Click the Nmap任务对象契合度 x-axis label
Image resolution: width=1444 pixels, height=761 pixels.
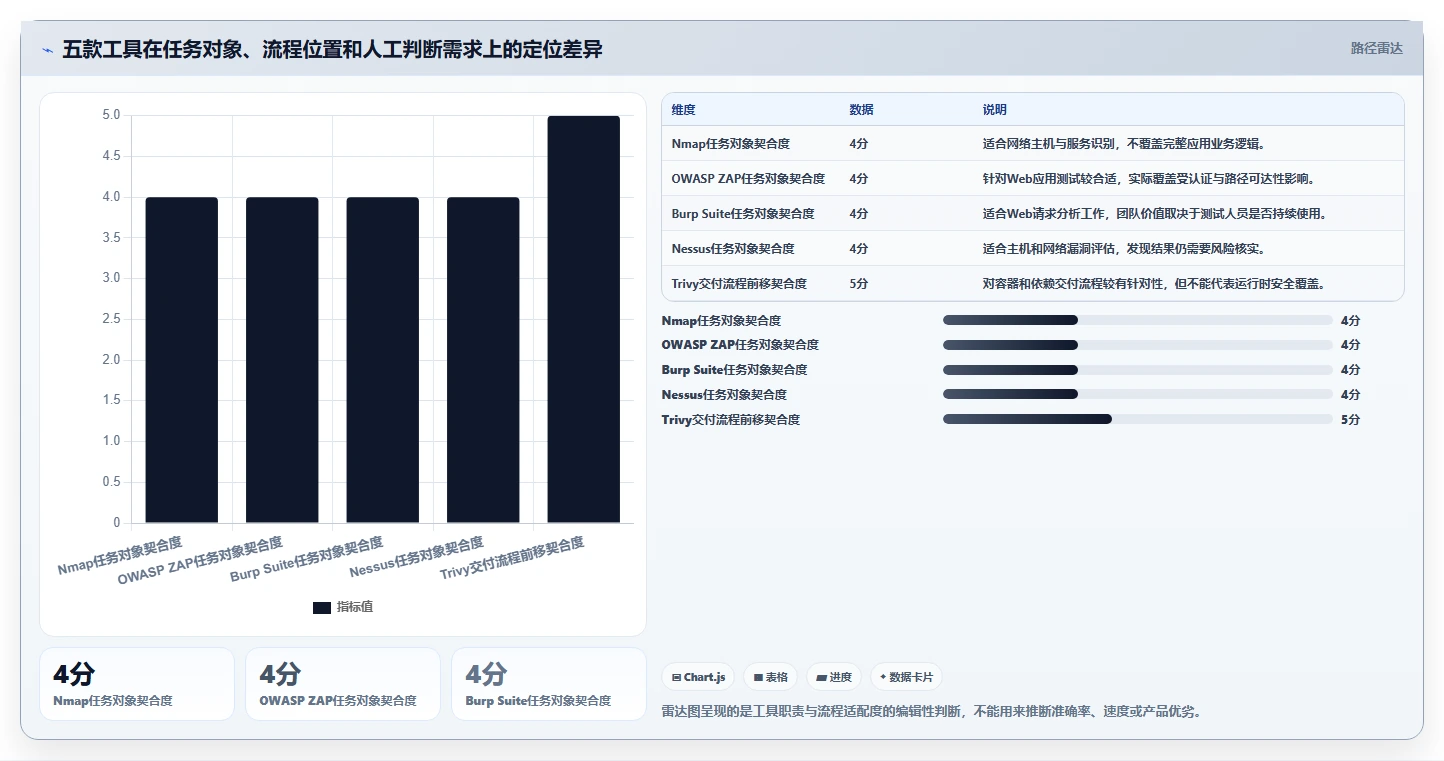pos(120,556)
